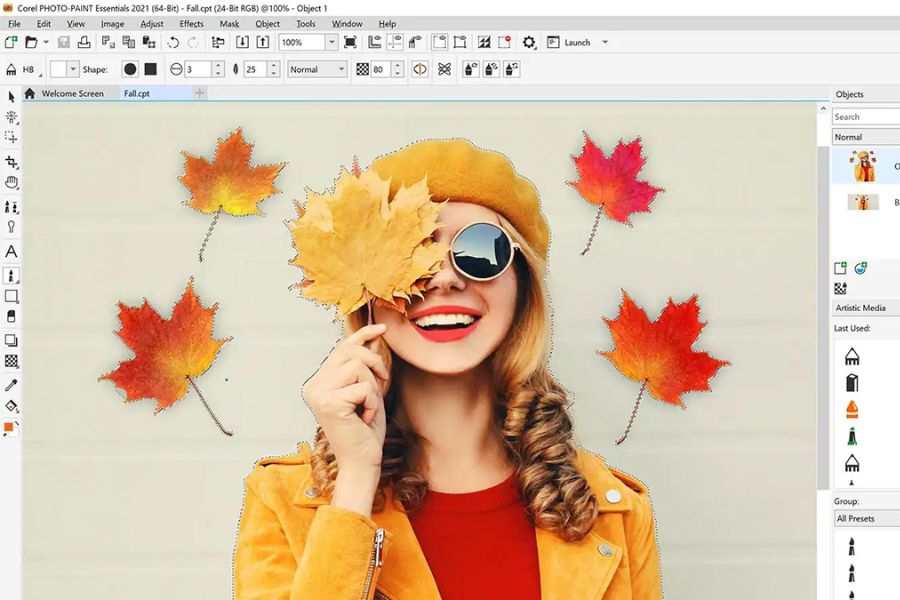Open the Mask menu
Screen dimensions: 900x600
(229, 24)
